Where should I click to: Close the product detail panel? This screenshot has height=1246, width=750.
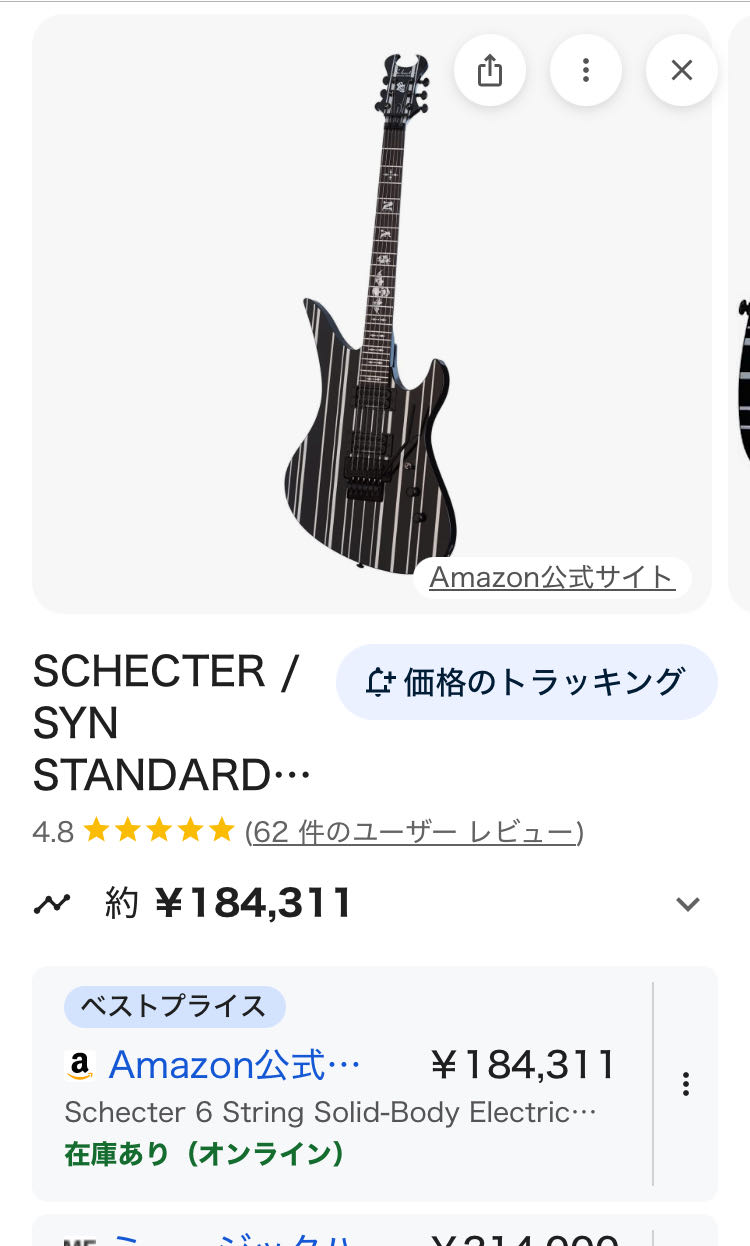tap(682, 70)
